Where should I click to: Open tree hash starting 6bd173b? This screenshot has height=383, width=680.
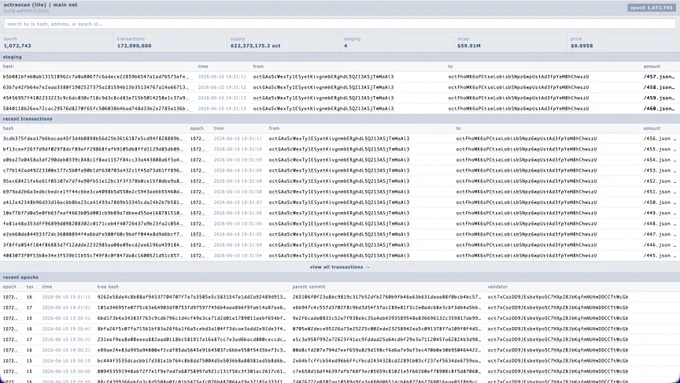coord(192,318)
